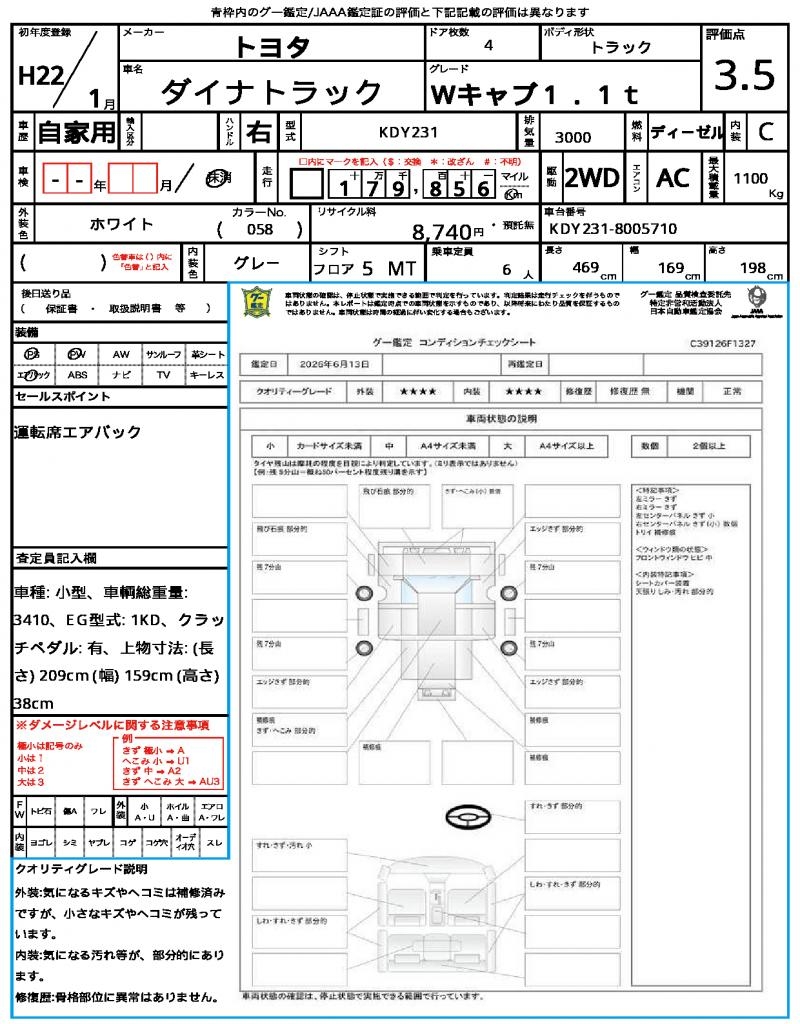Viewport: 800px width, 1024px height.
Task: Click the マイル mileage unit label
Action: (515, 176)
